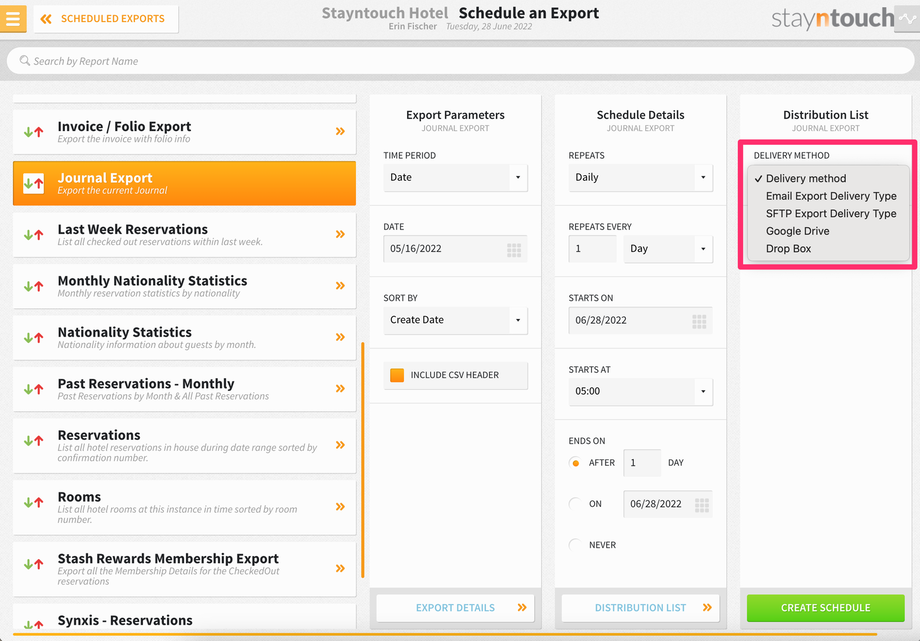This screenshot has height=641, width=920.
Task: Click chevron on Invoice / Folio Export row
Action: tap(340, 131)
